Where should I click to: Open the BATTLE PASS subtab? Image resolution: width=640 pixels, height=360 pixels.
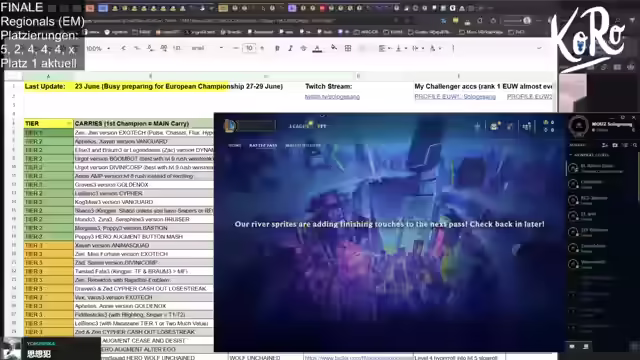click(x=263, y=145)
